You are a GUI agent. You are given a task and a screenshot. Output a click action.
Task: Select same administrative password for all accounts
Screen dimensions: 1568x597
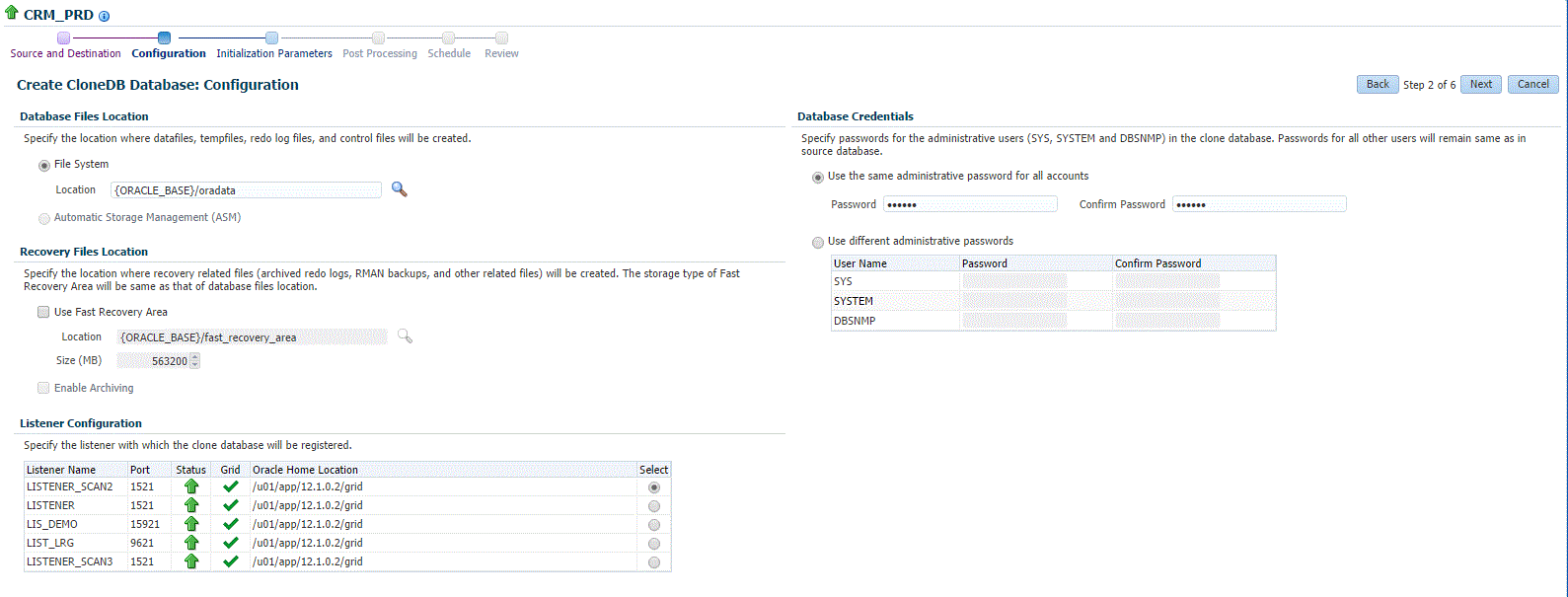pyautogui.click(x=817, y=178)
